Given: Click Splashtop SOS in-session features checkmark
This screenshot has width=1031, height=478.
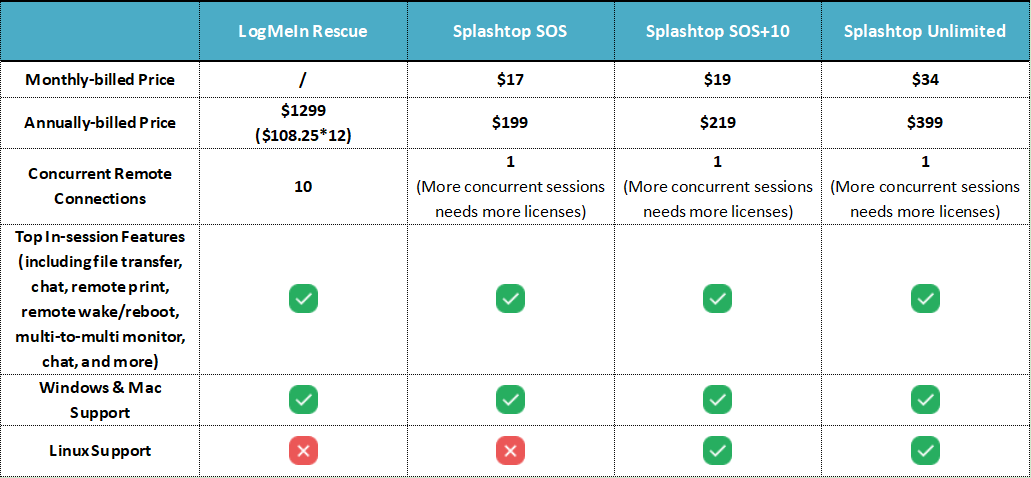Looking at the screenshot, I should [x=510, y=298].
